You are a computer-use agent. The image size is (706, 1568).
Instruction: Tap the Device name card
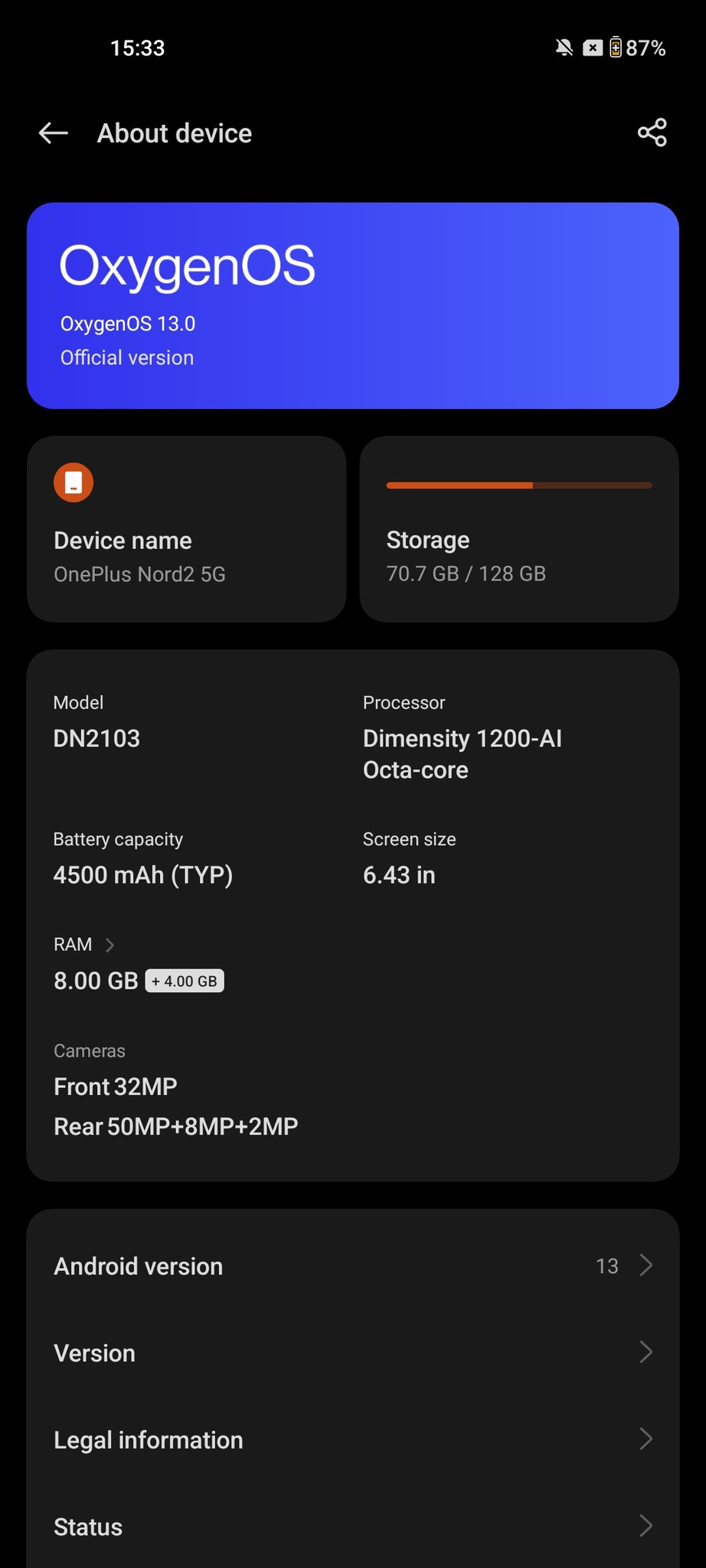click(x=186, y=529)
